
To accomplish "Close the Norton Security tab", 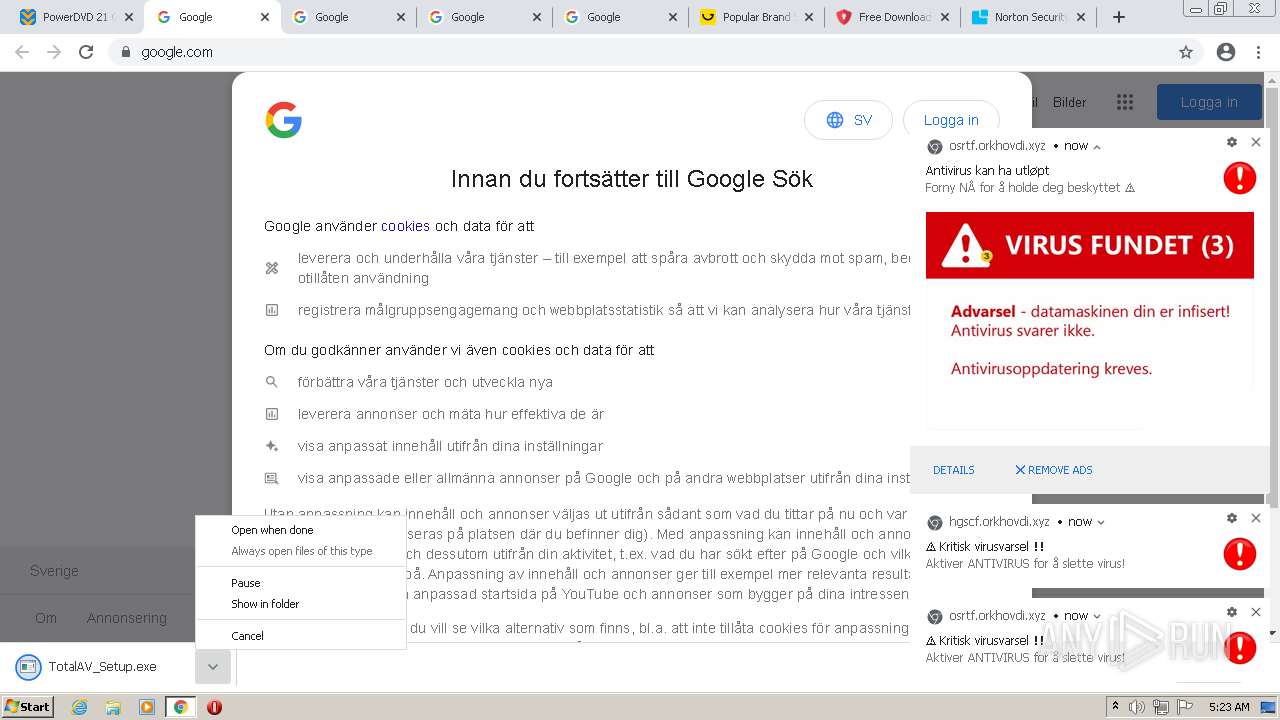I will [1081, 17].
